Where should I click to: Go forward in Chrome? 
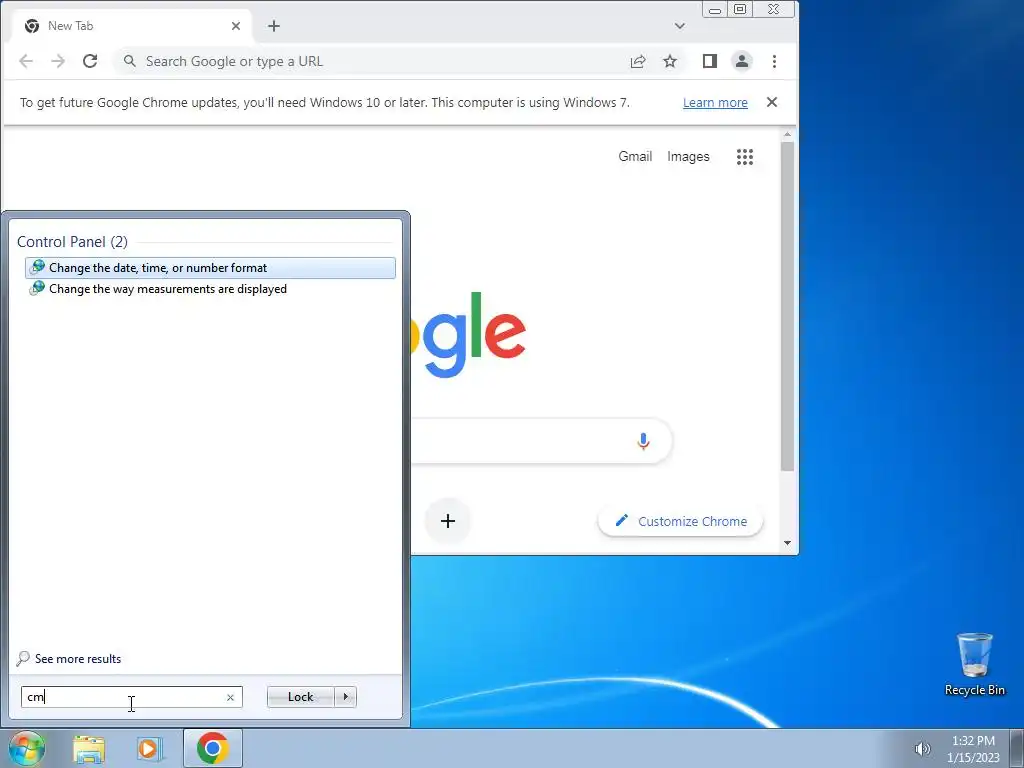(58, 61)
